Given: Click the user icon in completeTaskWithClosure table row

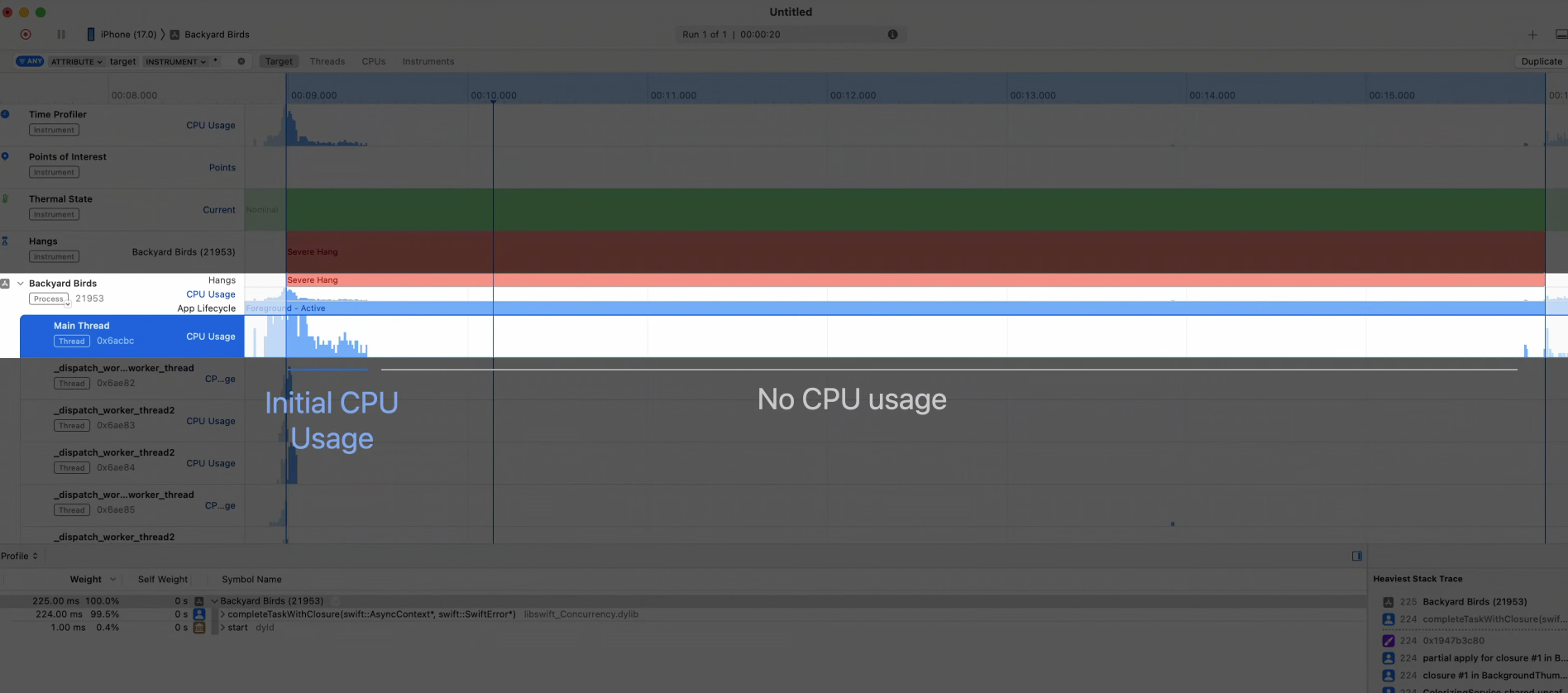Looking at the screenshot, I should 199,614.
